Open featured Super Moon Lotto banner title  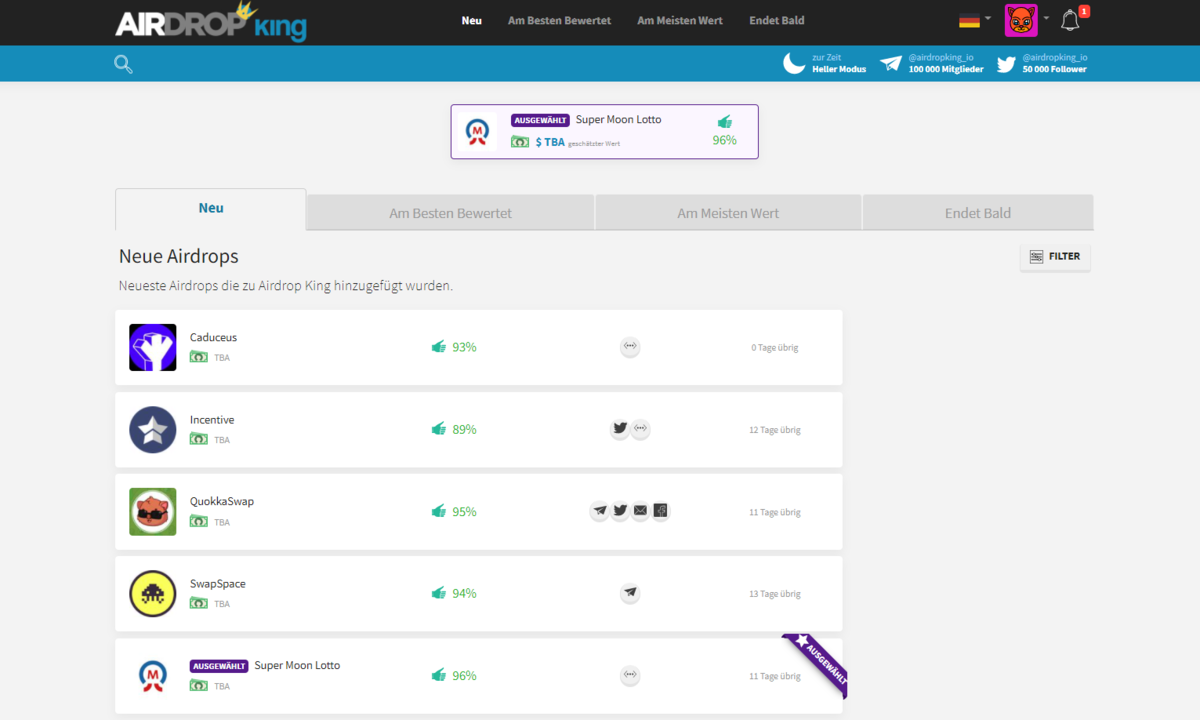[618, 119]
